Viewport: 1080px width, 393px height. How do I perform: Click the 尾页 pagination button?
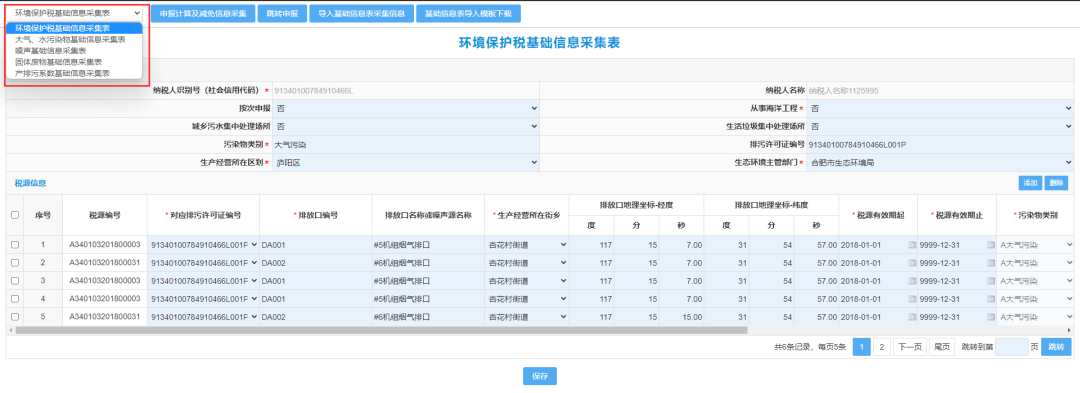click(942, 347)
